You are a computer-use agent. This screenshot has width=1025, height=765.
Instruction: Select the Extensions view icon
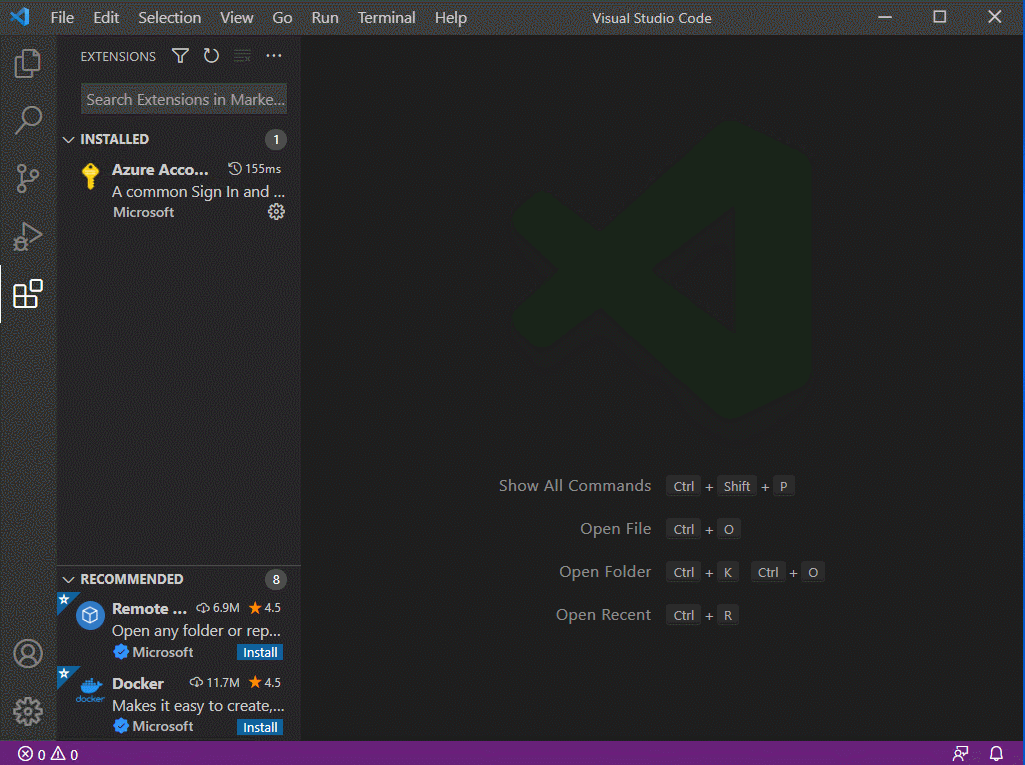(x=27, y=294)
